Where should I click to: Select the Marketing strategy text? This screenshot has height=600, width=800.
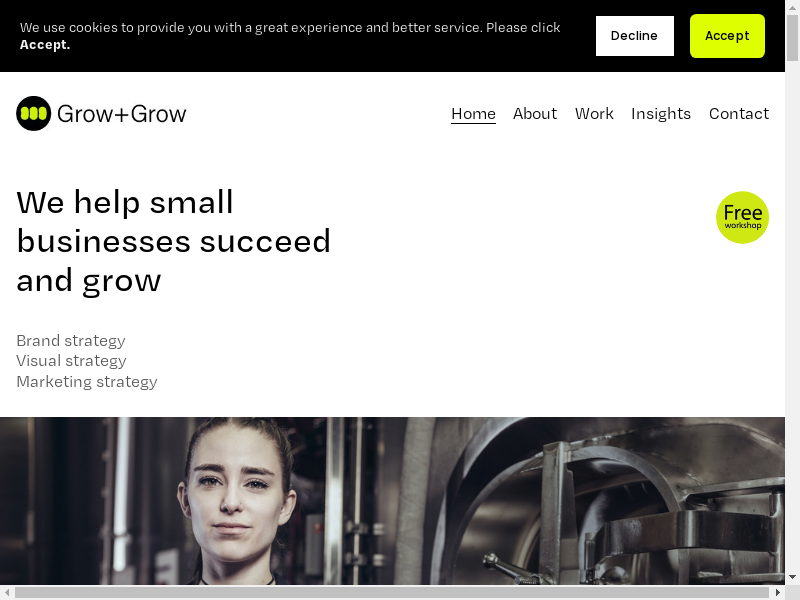click(87, 382)
